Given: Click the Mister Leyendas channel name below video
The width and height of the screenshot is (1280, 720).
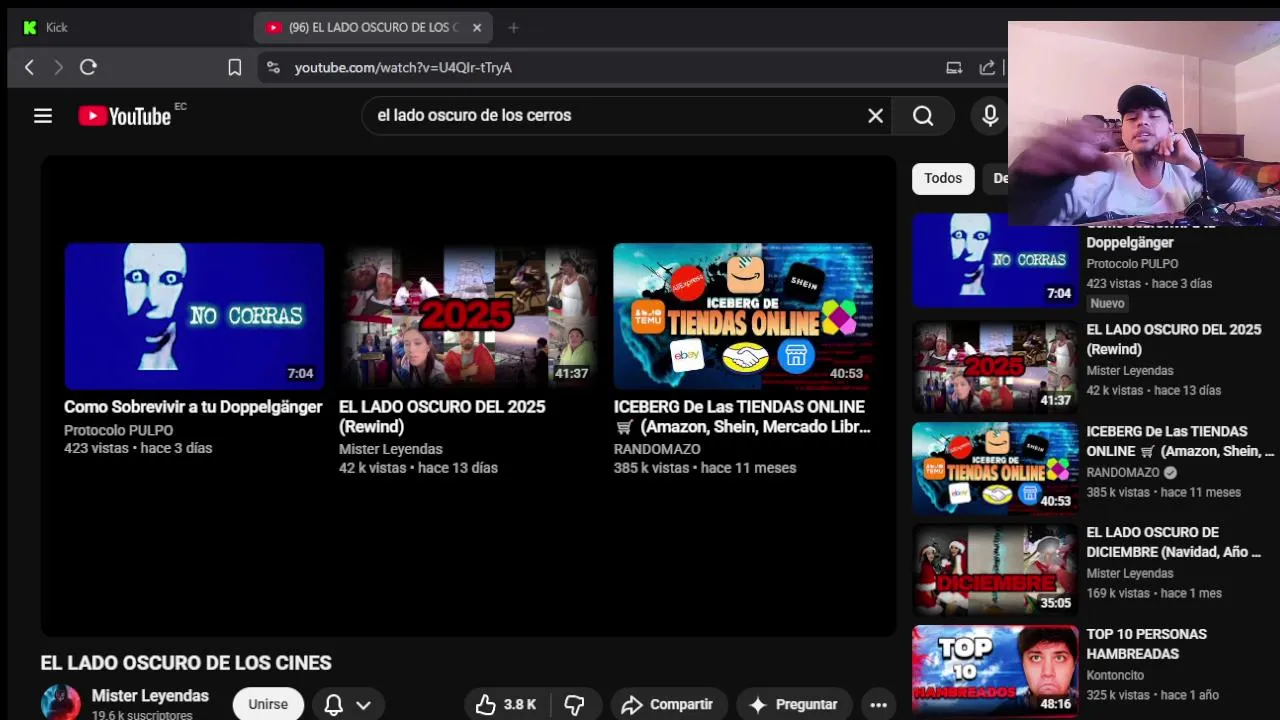Looking at the screenshot, I should tap(150, 696).
